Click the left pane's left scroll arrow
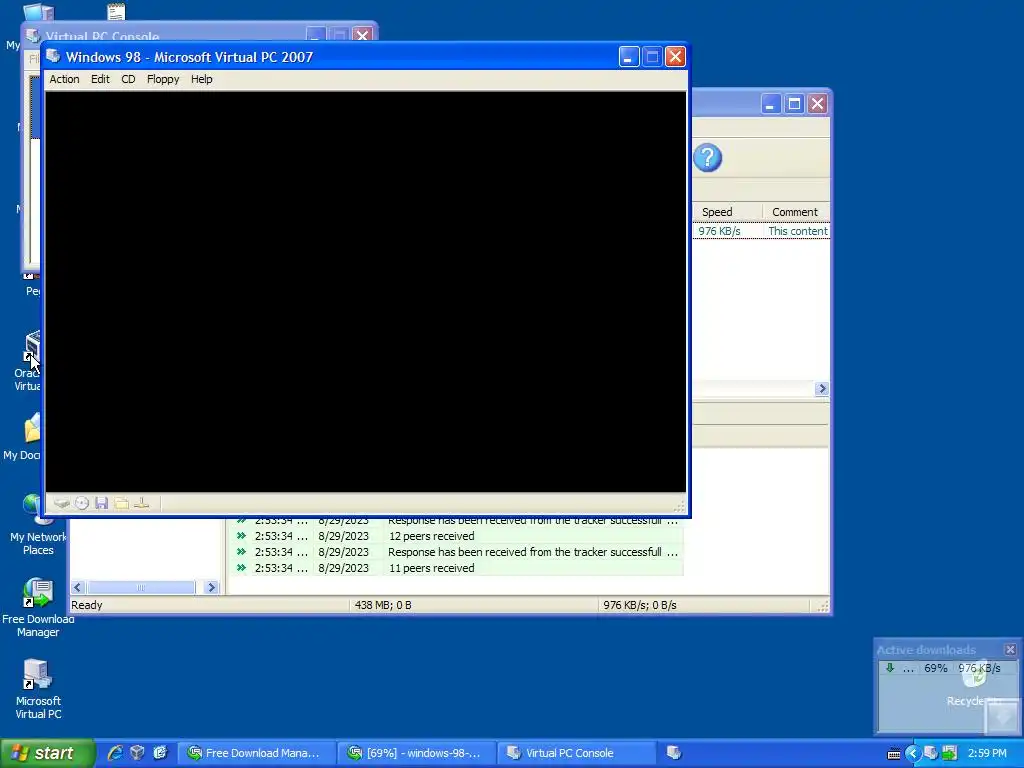Image resolution: width=1024 pixels, height=768 pixels. tap(78, 587)
